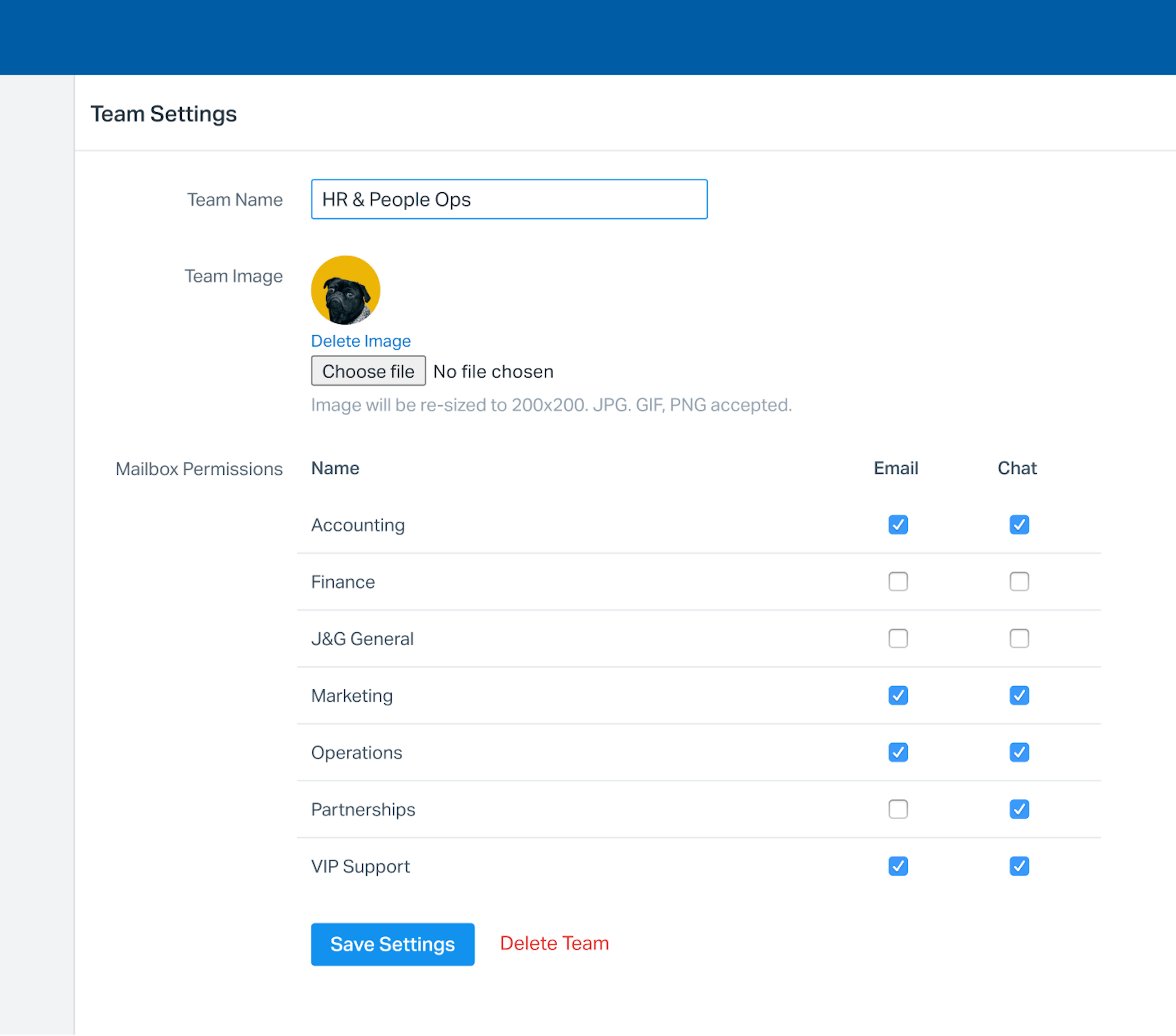The image size is (1176, 1036).
Task: Click the Save Settings button
Action: [392, 945]
